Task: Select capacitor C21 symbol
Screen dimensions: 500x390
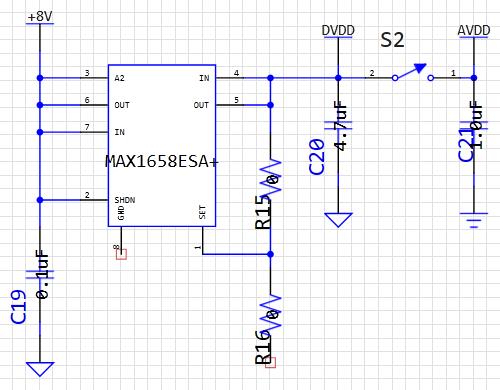Action: click(x=474, y=126)
